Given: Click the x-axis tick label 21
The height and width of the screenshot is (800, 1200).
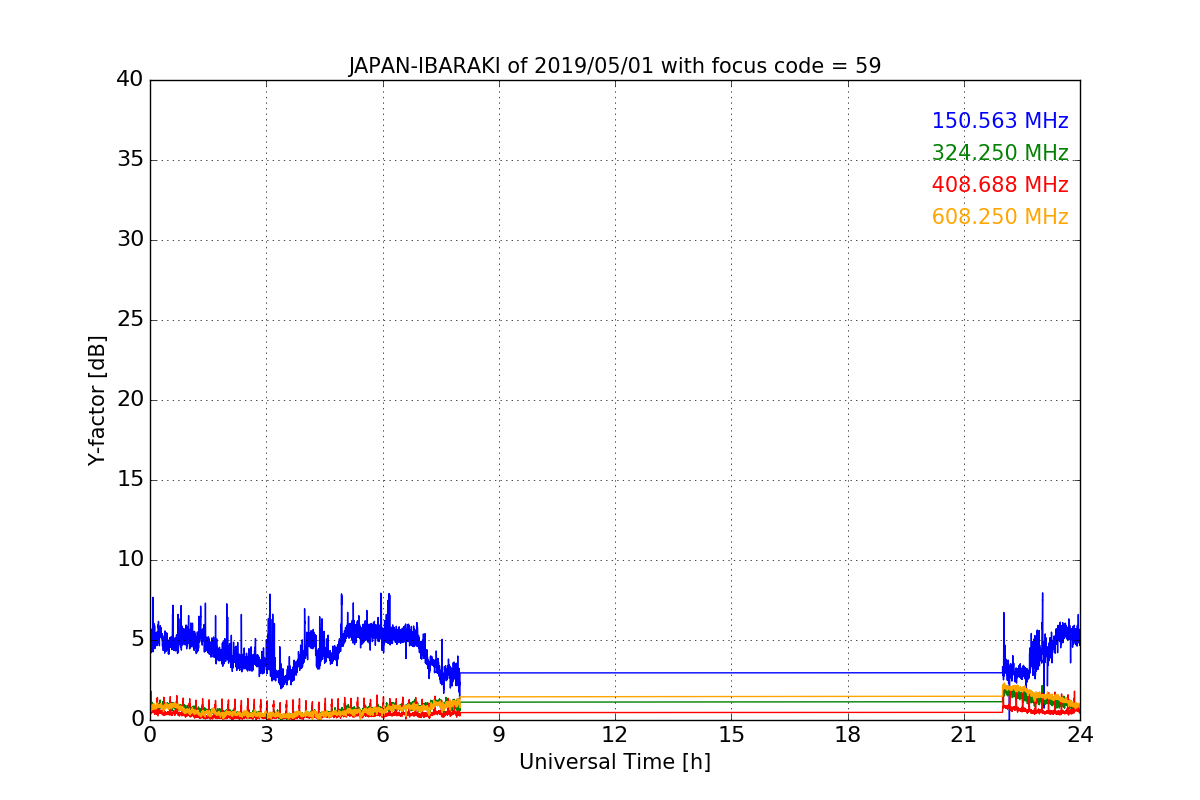Looking at the screenshot, I should pos(964,734).
